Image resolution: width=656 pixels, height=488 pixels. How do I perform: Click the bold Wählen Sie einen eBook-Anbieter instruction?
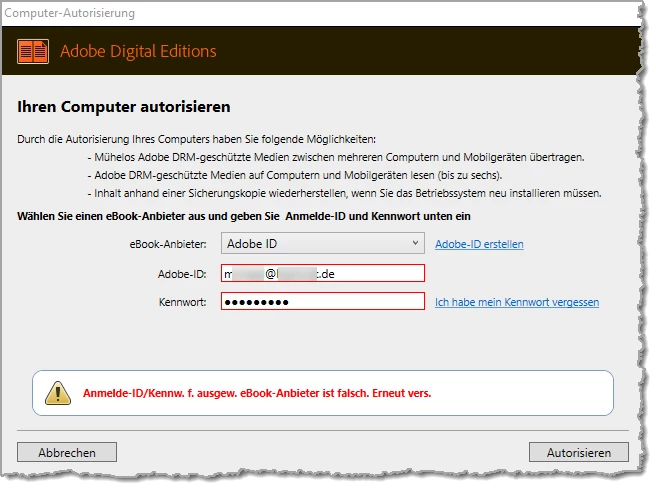coord(244,216)
